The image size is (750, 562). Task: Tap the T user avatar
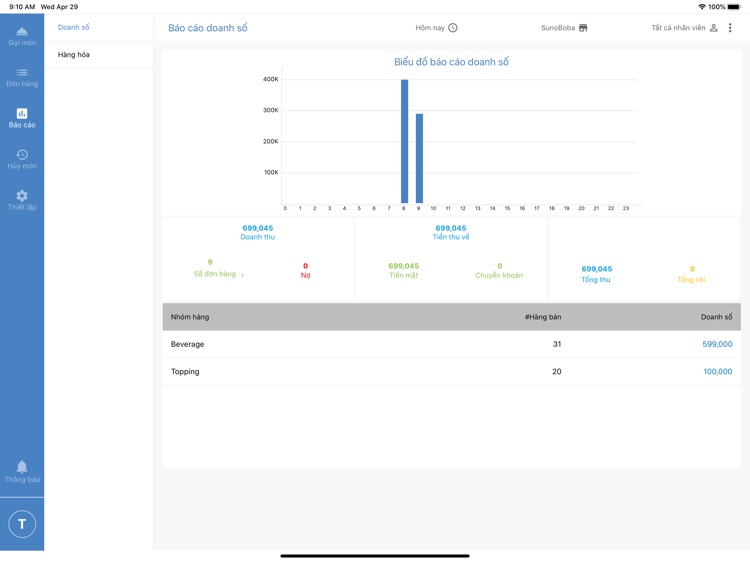coord(22,524)
